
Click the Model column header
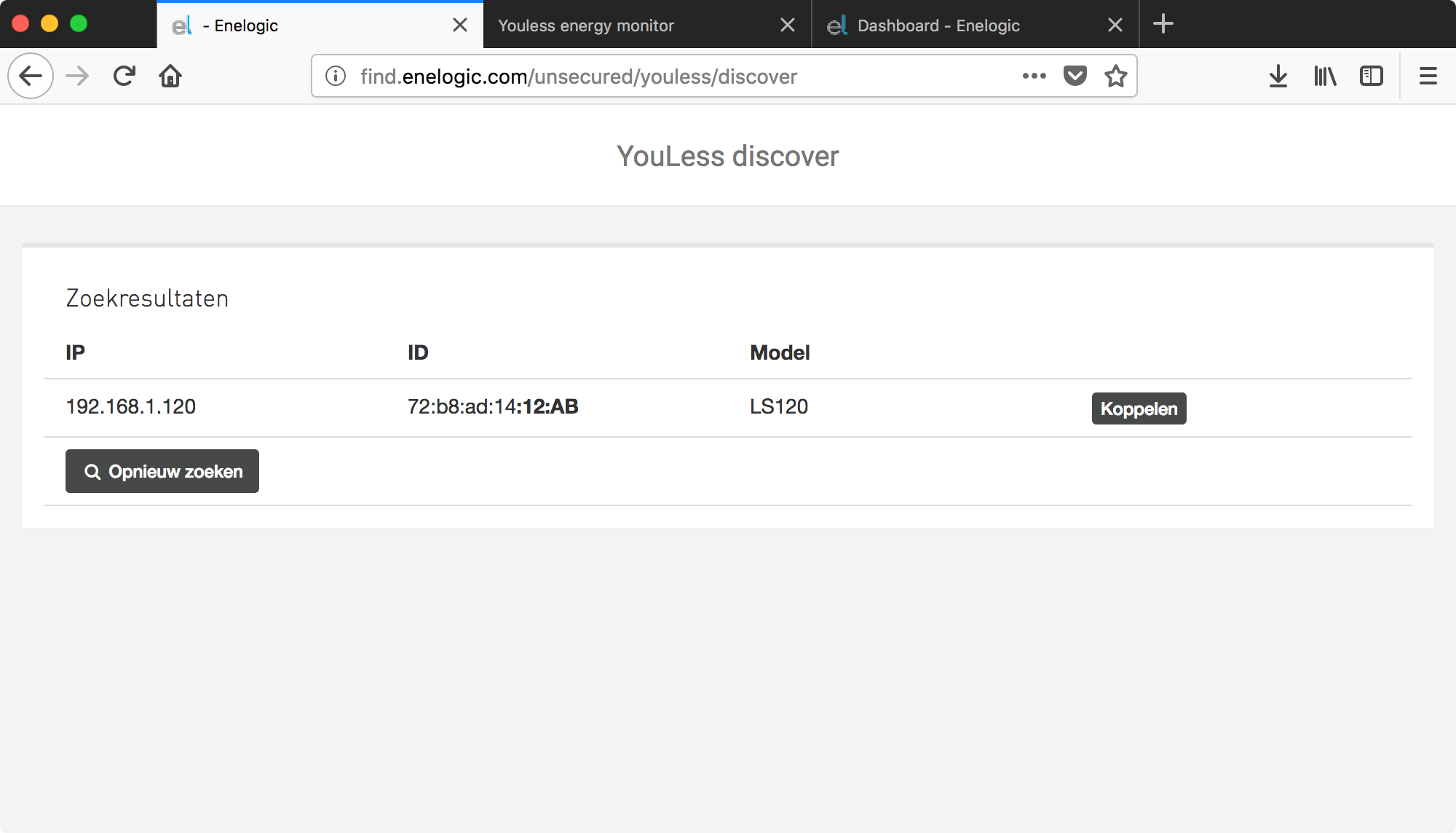point(780,352)
